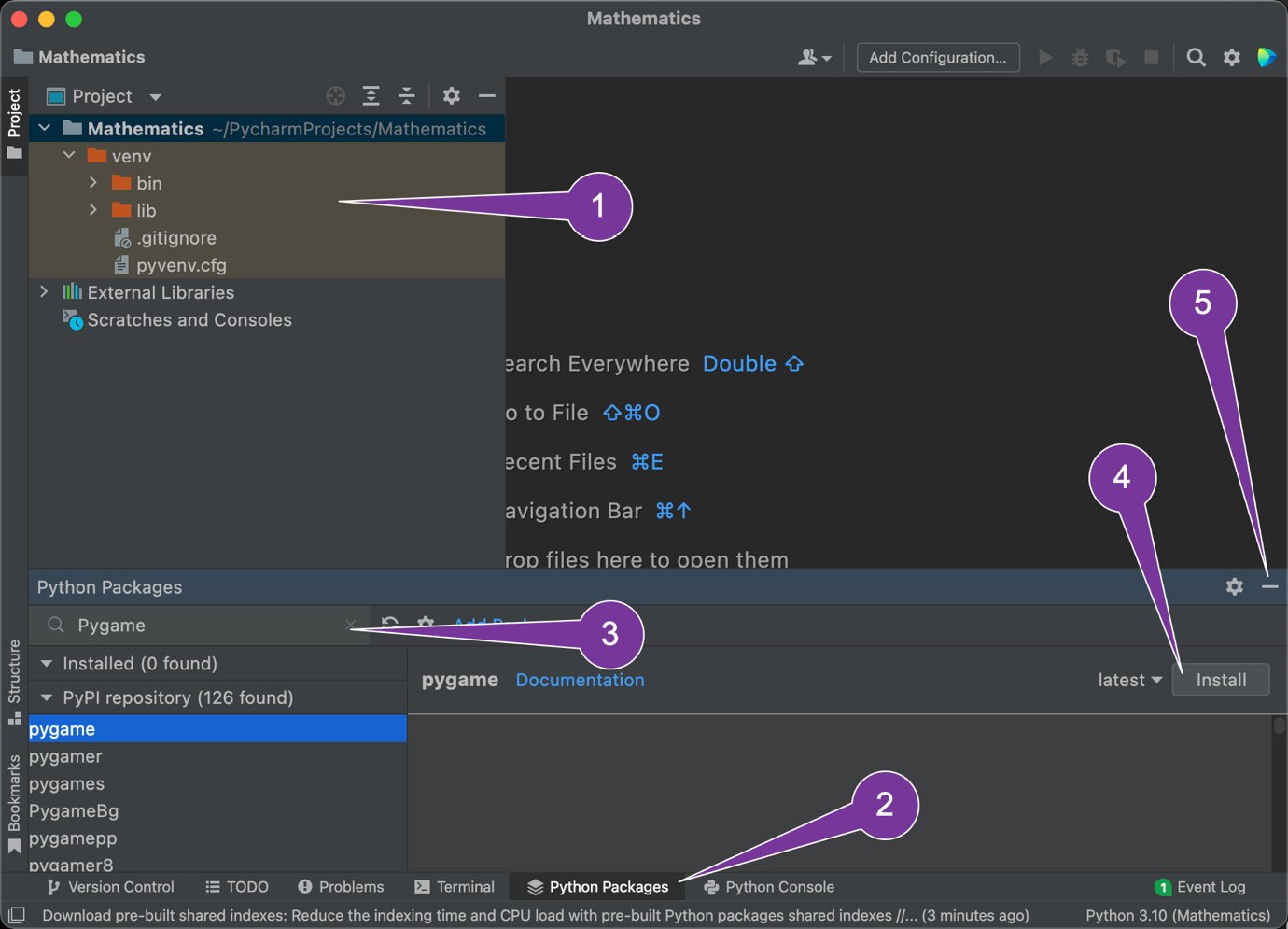
Task: Select pygame in package results
Action: coord(217,729)
